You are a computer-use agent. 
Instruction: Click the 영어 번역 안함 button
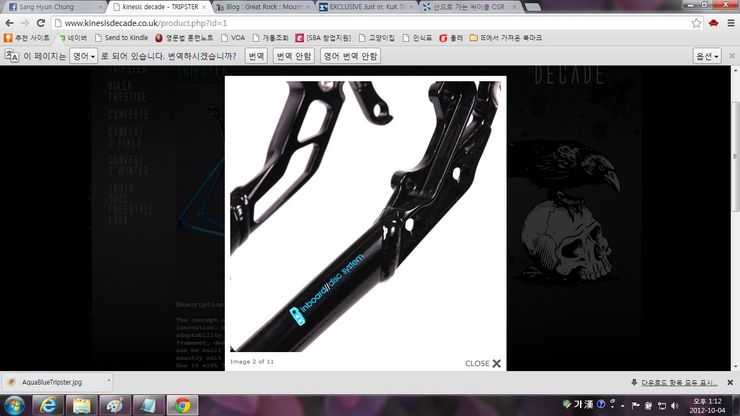pyautogui.click(x=350, y=56)
